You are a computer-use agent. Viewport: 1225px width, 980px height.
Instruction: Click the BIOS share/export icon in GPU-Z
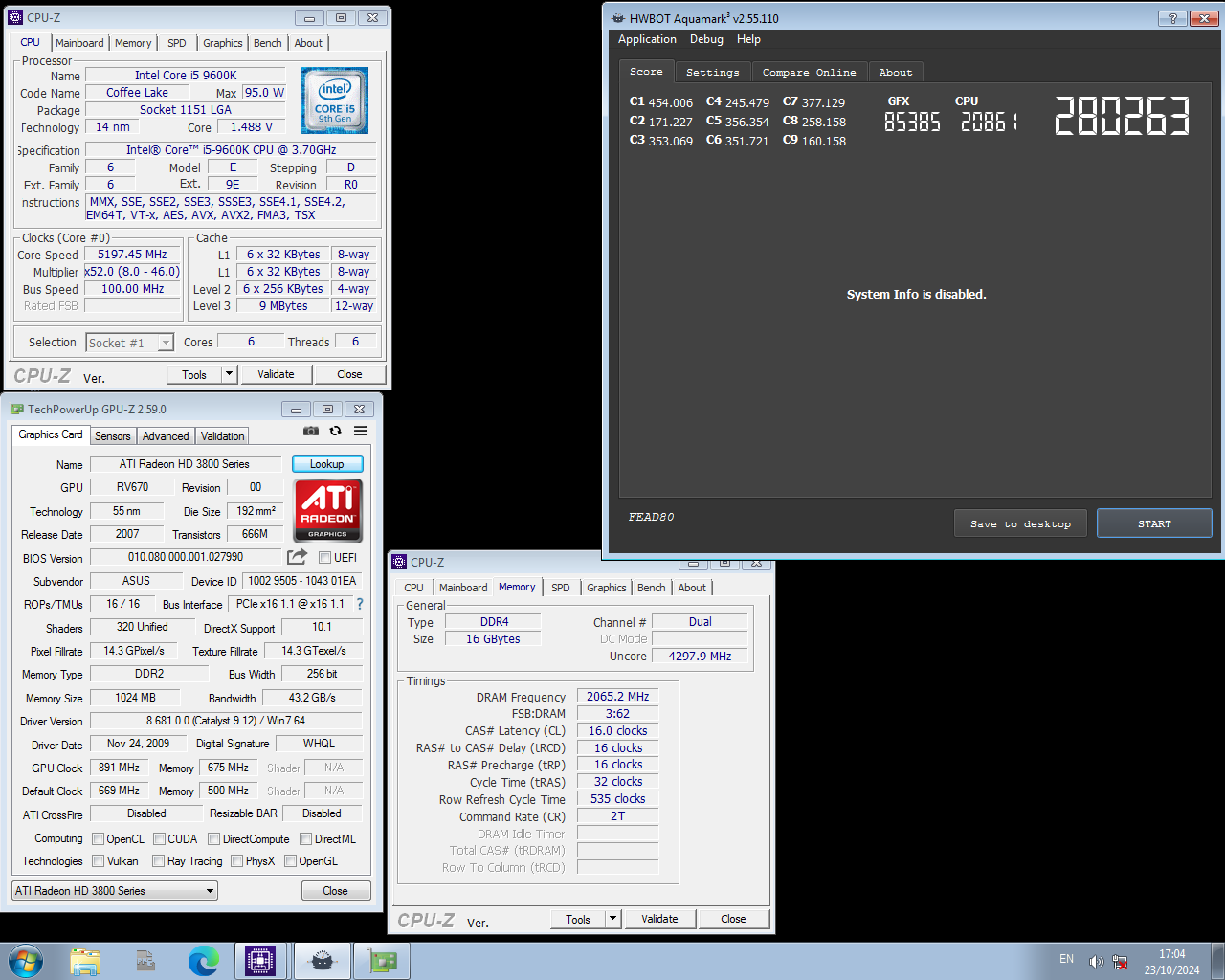298,557
